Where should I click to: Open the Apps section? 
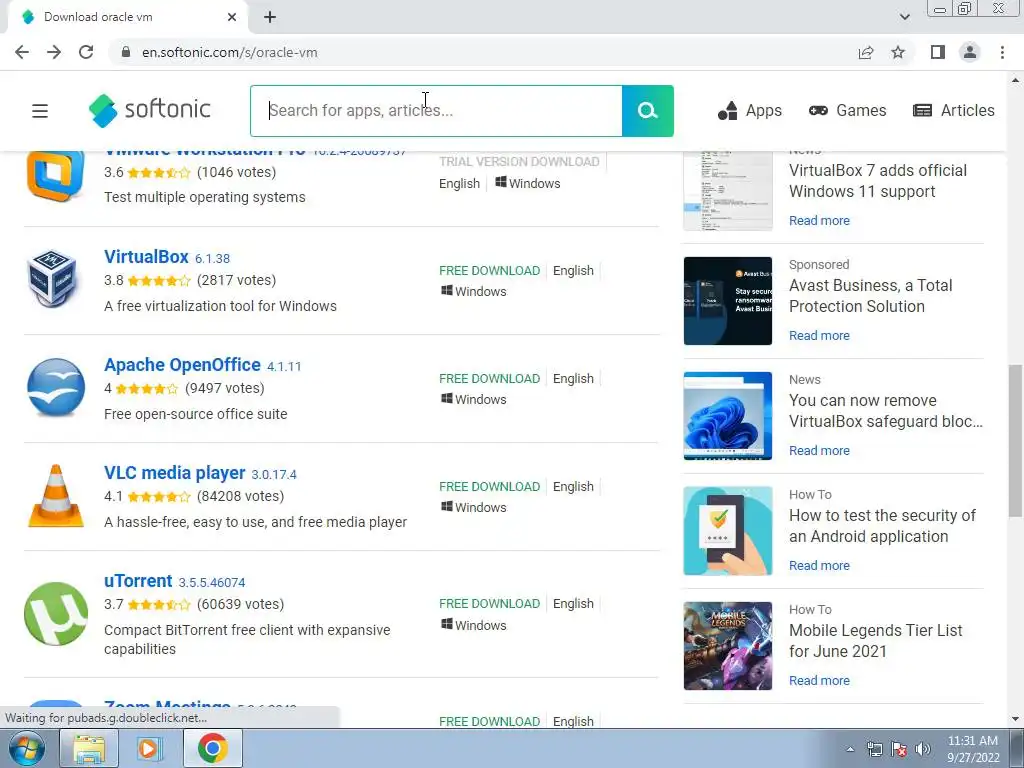point(750,110)
